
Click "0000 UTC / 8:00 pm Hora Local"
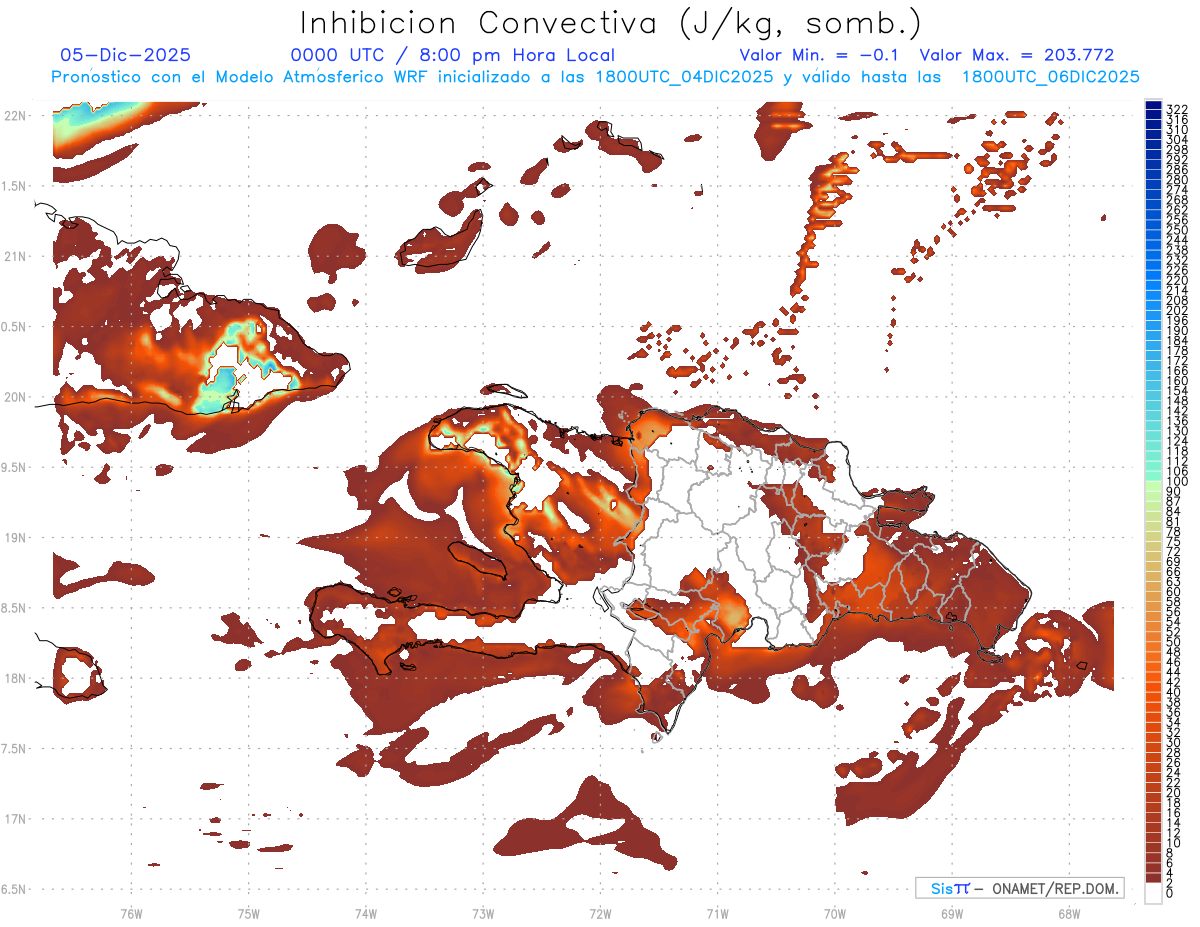453,55
